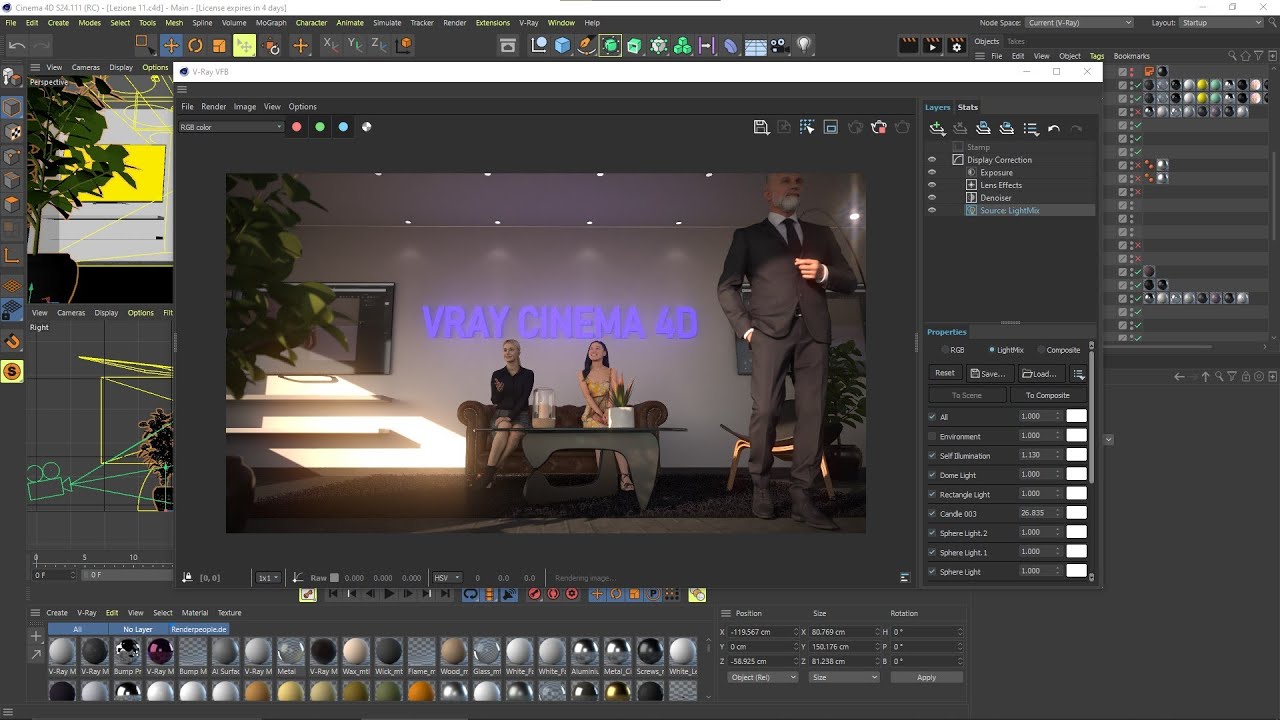1280x720 pixels.
Task: Open the Size mode dropdown
Action: [x=845, y=677]
